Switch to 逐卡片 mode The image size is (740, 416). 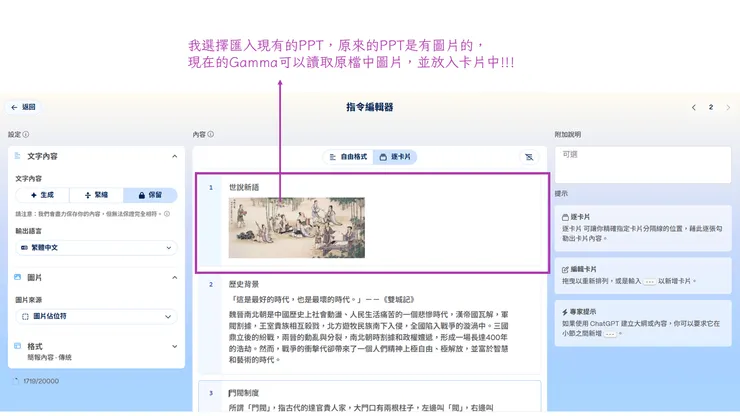pos(395,157)
